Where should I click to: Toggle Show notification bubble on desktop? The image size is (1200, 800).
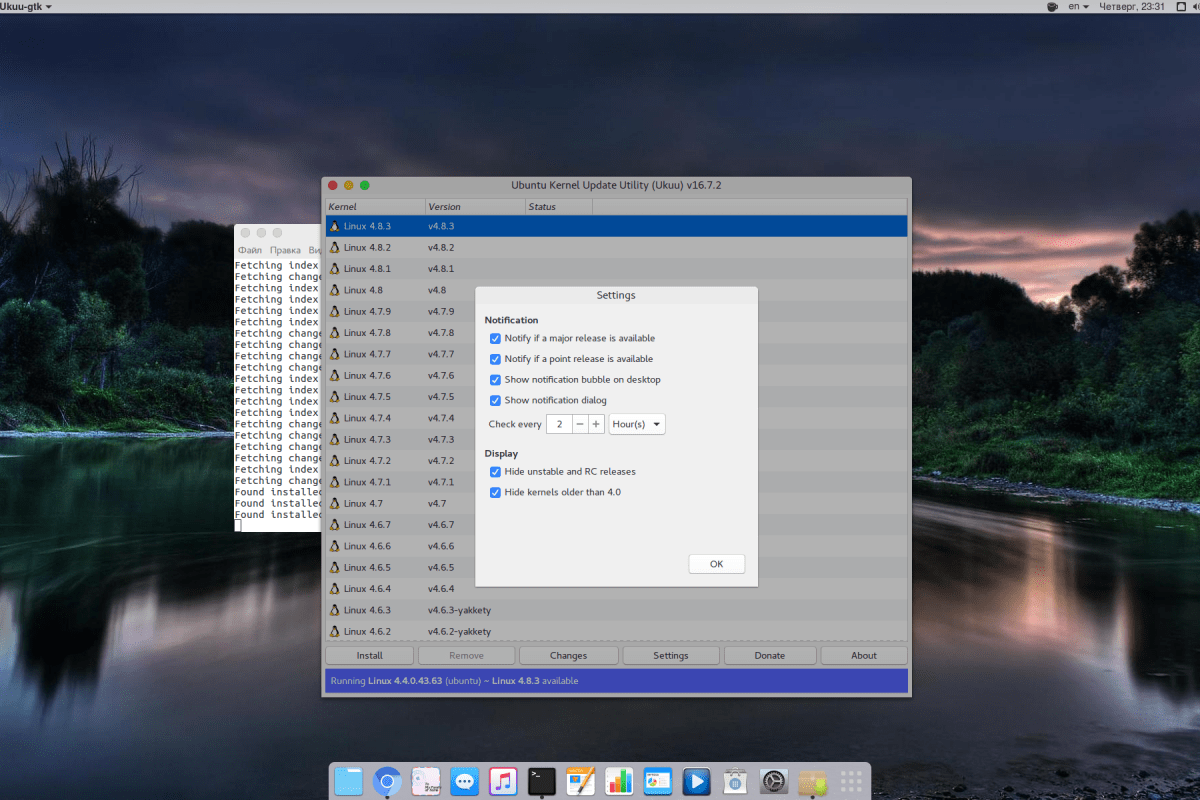[x=495, y=380]
